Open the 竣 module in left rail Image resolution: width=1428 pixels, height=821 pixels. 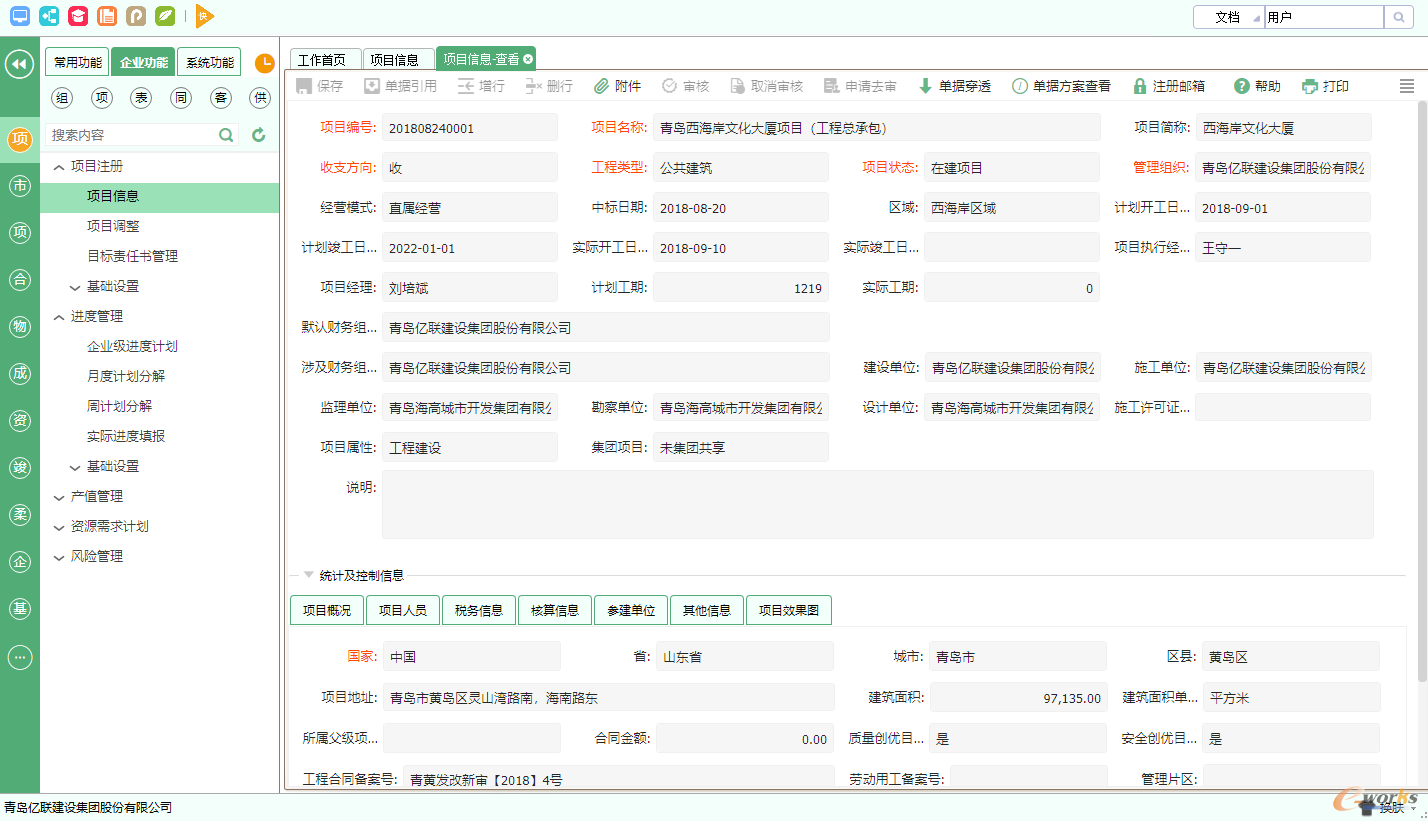tap(19, 468)
